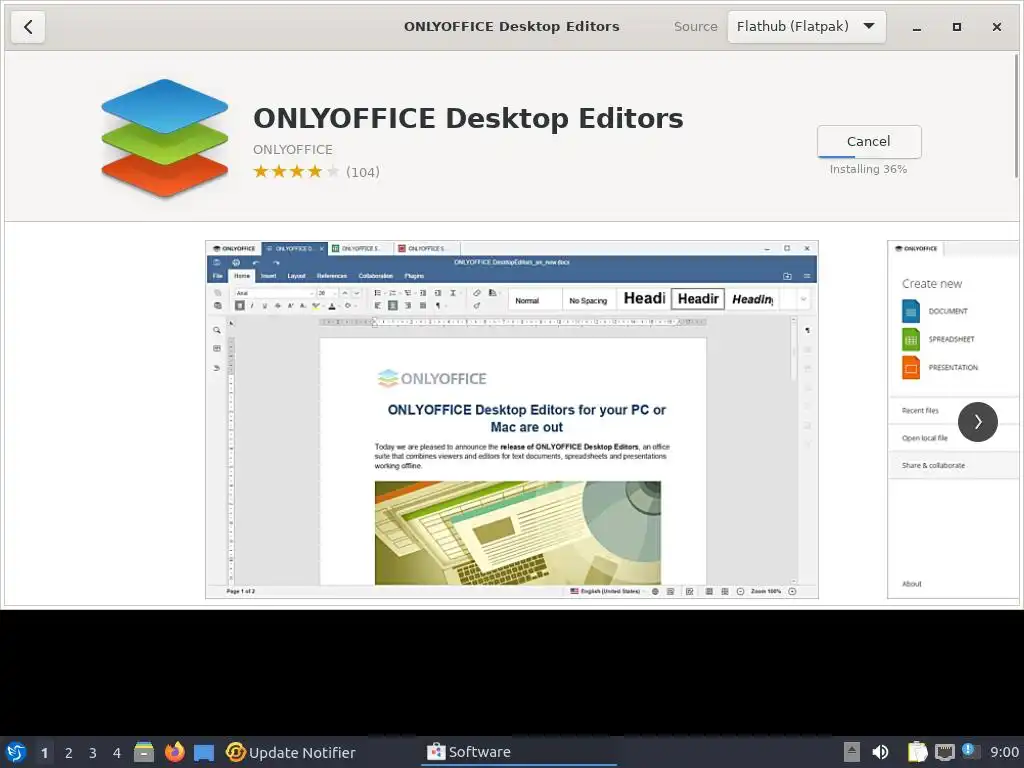1024x768 pixels.
Task: Switch to workspace 1 in the pager
Action: coord(44,753)
